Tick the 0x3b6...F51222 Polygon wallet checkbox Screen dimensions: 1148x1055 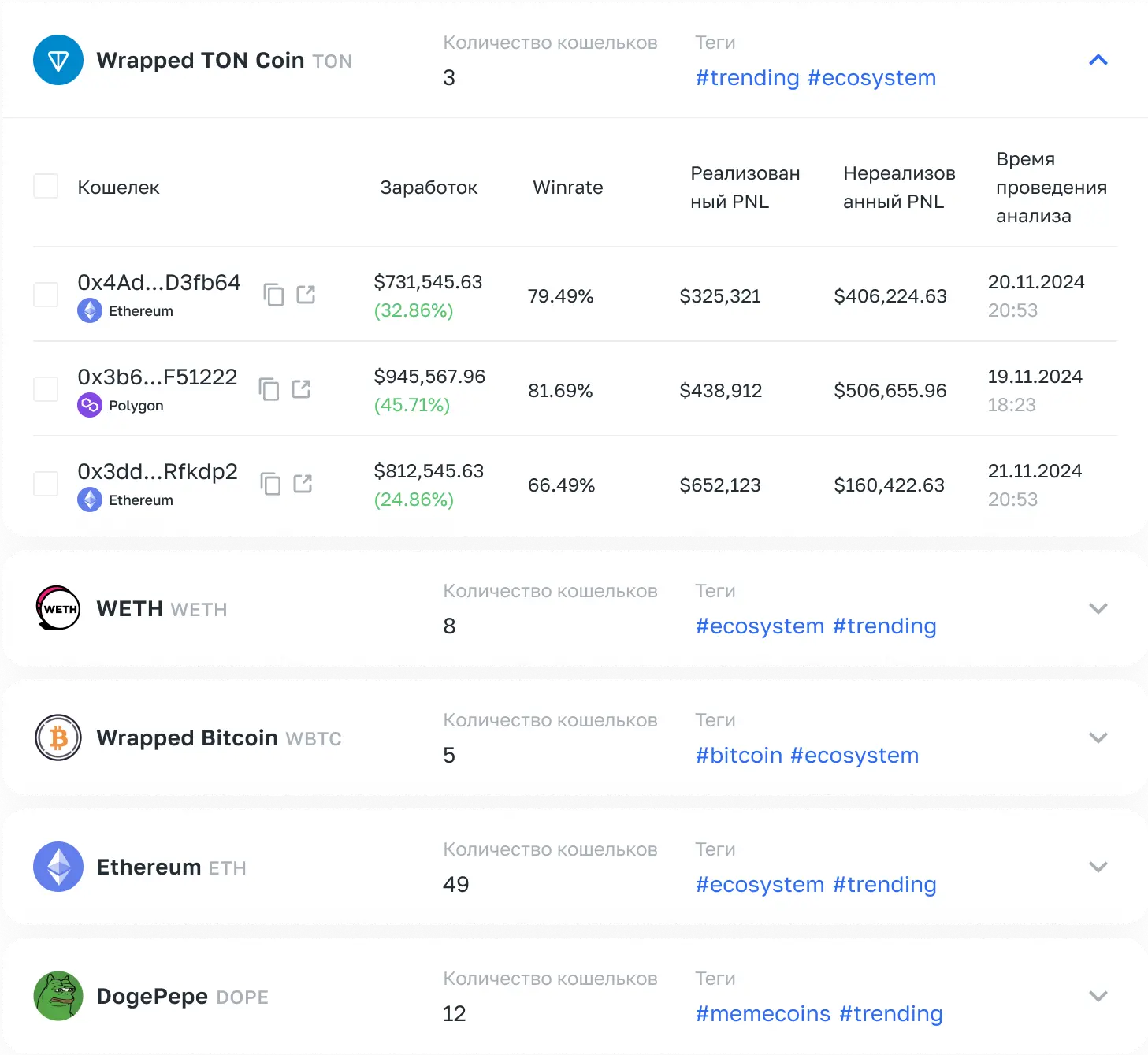(46, 389)
